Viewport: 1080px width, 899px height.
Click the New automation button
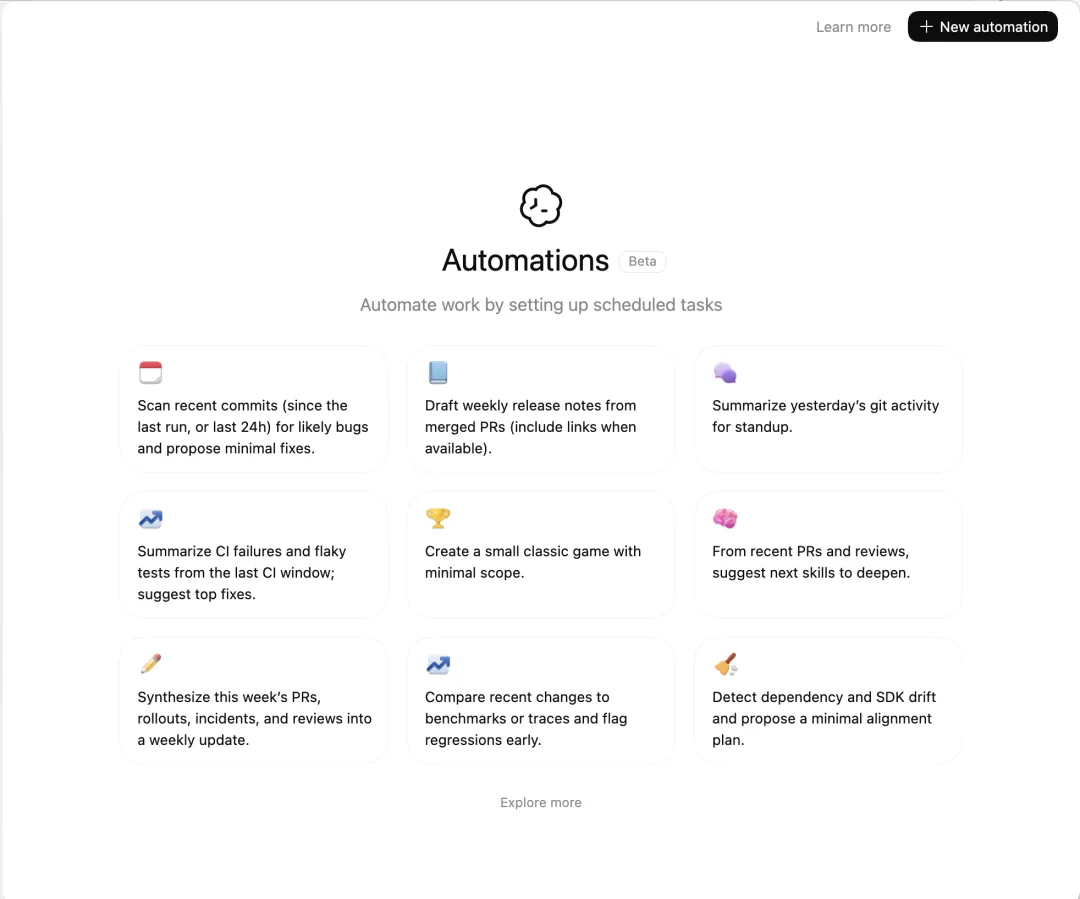pyautogui.click(x=982, y=27)
